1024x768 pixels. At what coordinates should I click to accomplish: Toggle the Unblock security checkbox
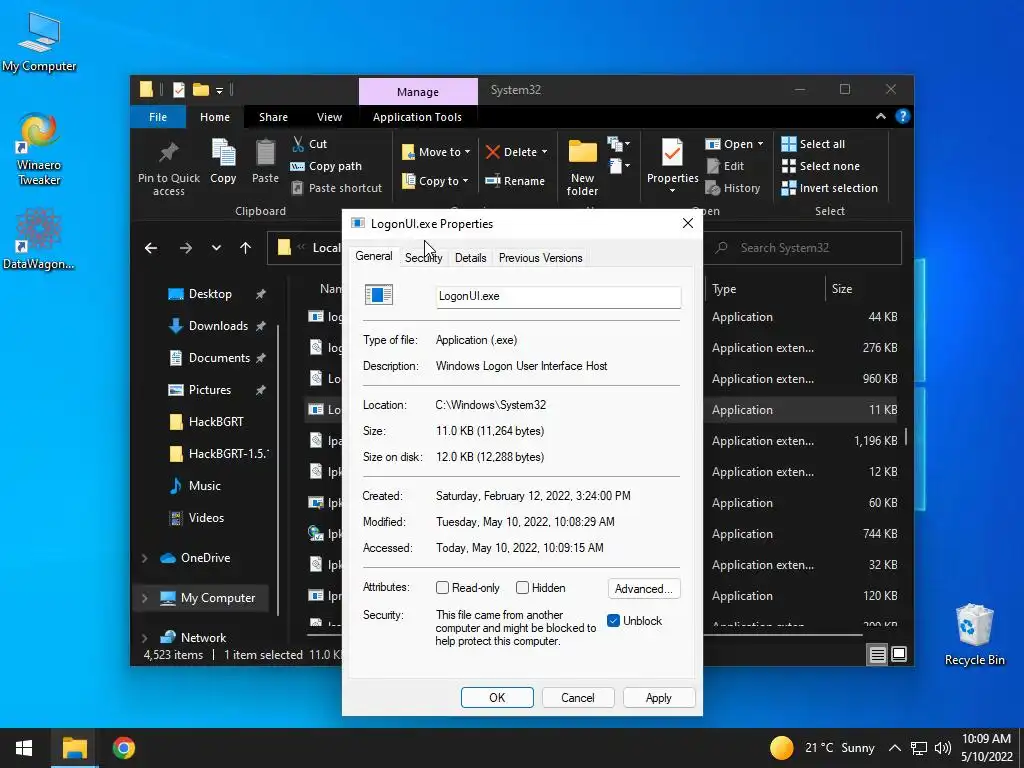pyautogui.click(x=613, y=620)
